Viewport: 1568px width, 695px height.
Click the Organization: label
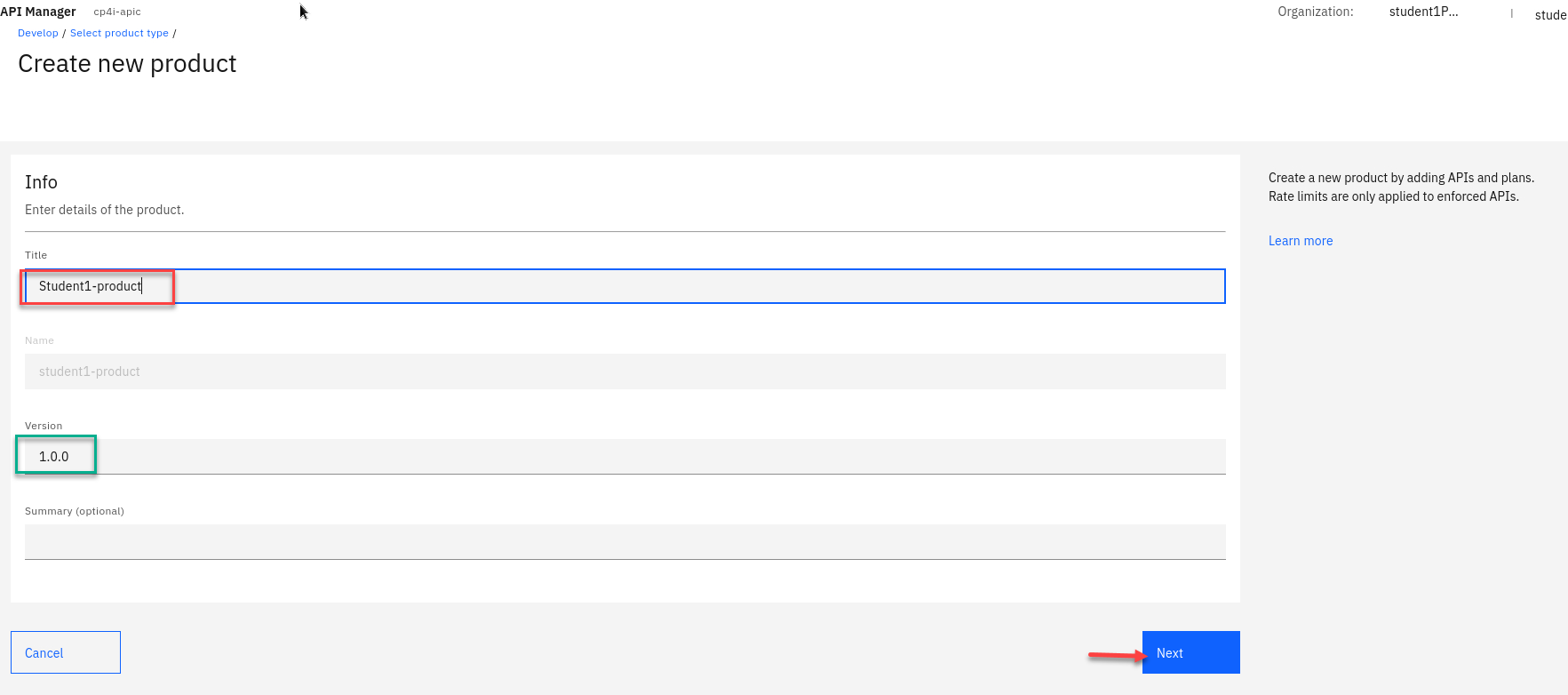point(1315,12)
